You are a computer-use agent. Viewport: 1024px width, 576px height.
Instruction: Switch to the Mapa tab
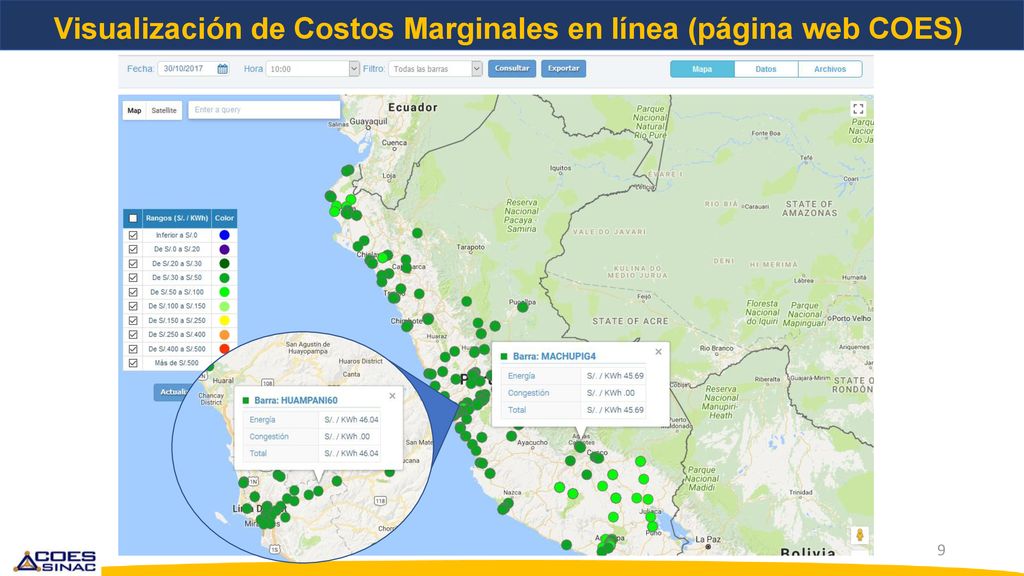pos(702,69)
